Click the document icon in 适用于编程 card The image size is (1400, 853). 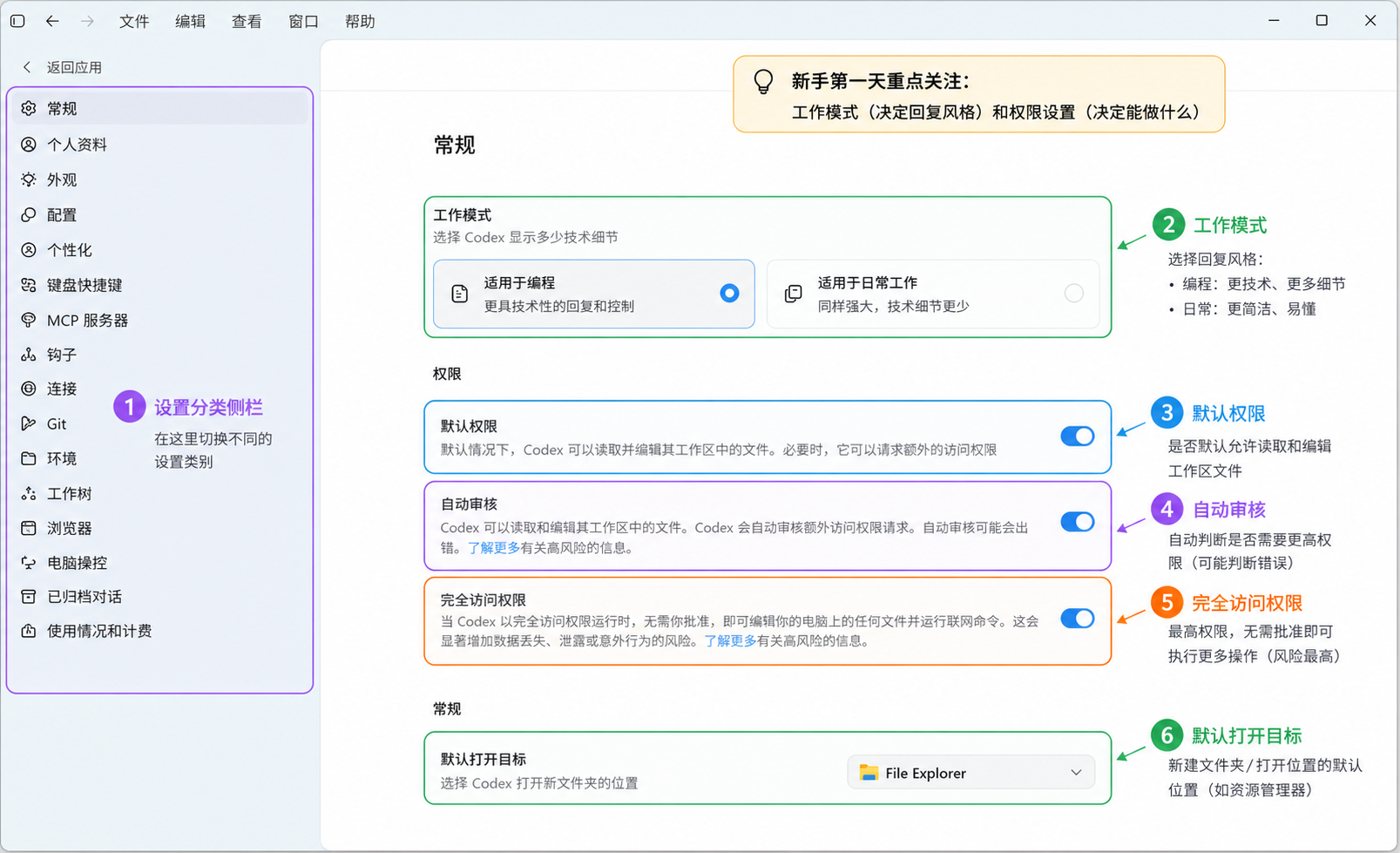click(x=460, y=294)
